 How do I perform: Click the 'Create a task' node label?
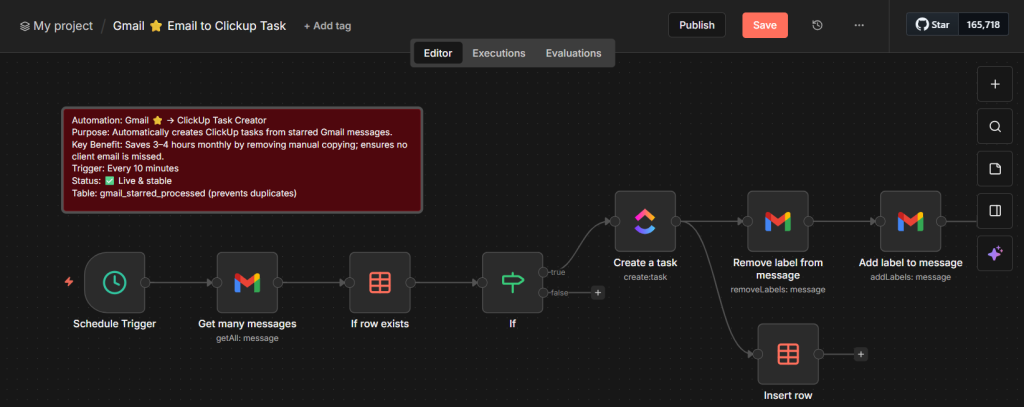(x=645, y=263)
